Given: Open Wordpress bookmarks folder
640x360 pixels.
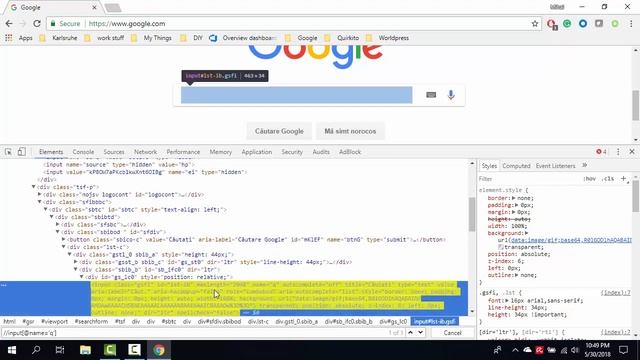Looking at the screenshot, I should pos(387,38).
